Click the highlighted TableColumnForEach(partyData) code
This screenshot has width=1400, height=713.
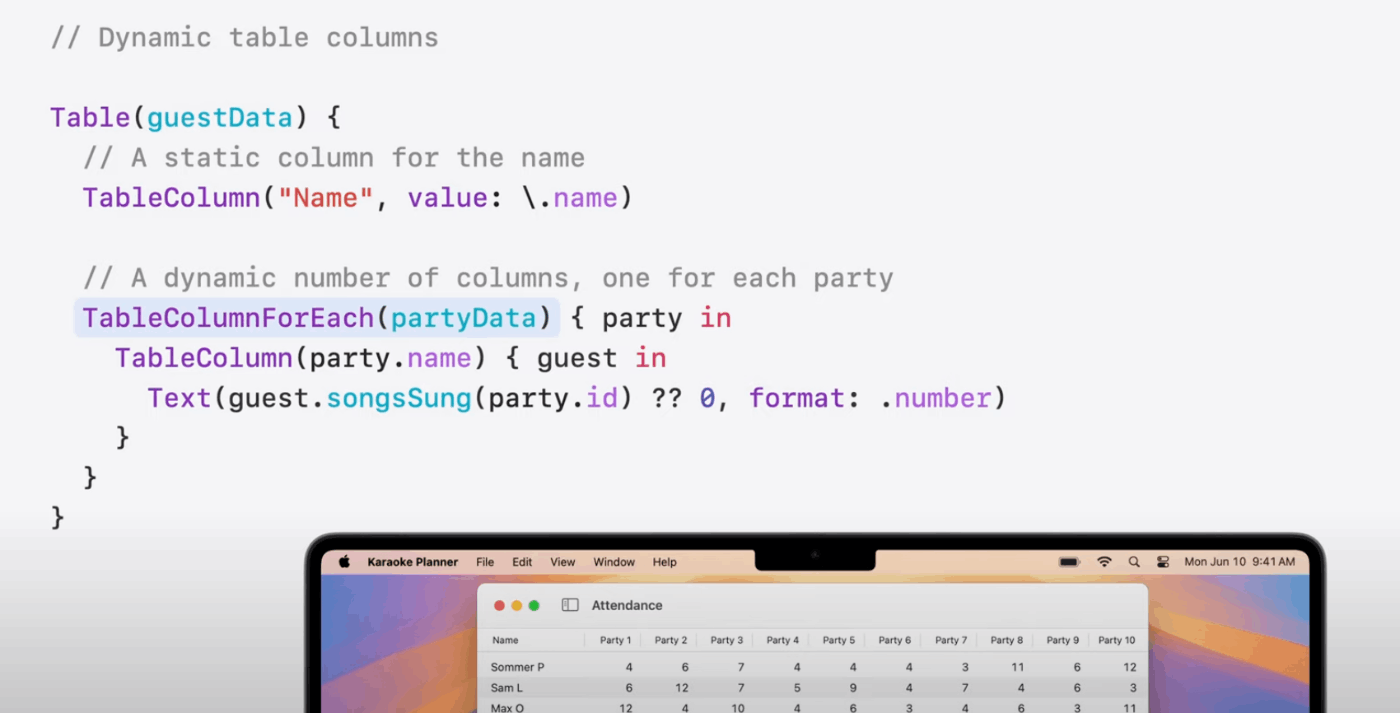pos(316,318)
